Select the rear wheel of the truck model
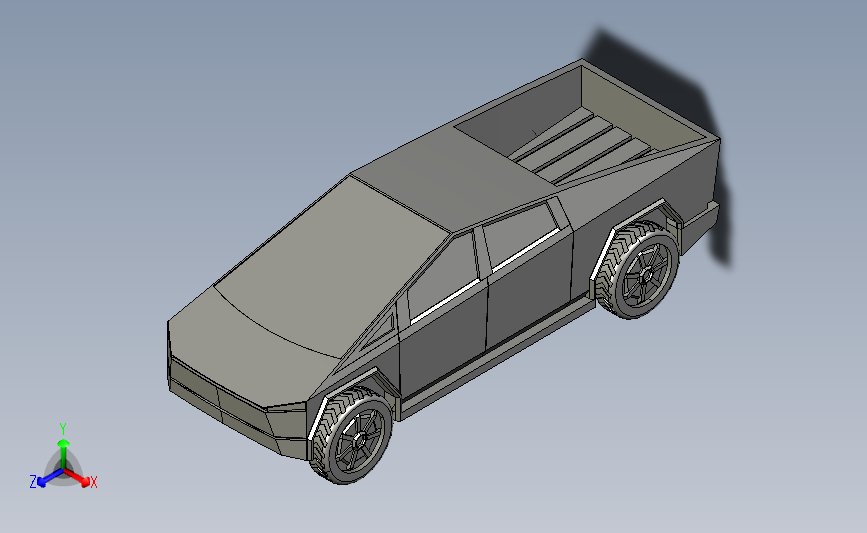The width and height of the screenshot is (867, 533). pos(638,270)
